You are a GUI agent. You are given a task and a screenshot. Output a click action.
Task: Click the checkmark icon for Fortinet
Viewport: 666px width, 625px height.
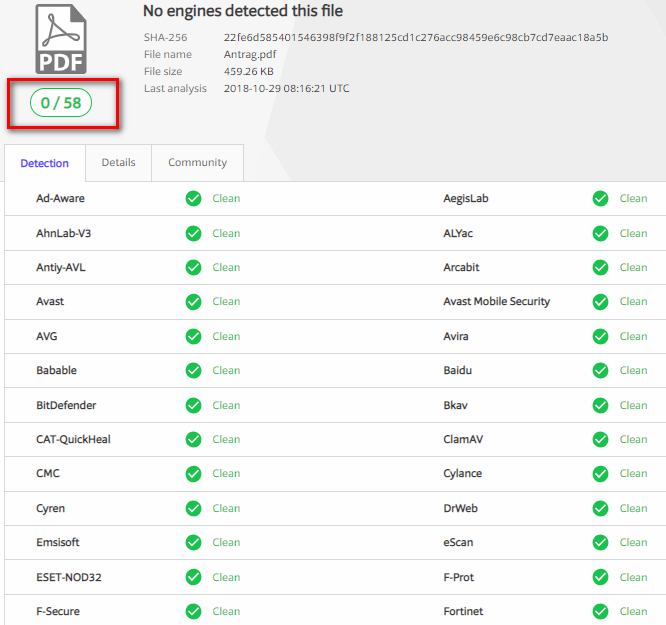click(600, 611)
